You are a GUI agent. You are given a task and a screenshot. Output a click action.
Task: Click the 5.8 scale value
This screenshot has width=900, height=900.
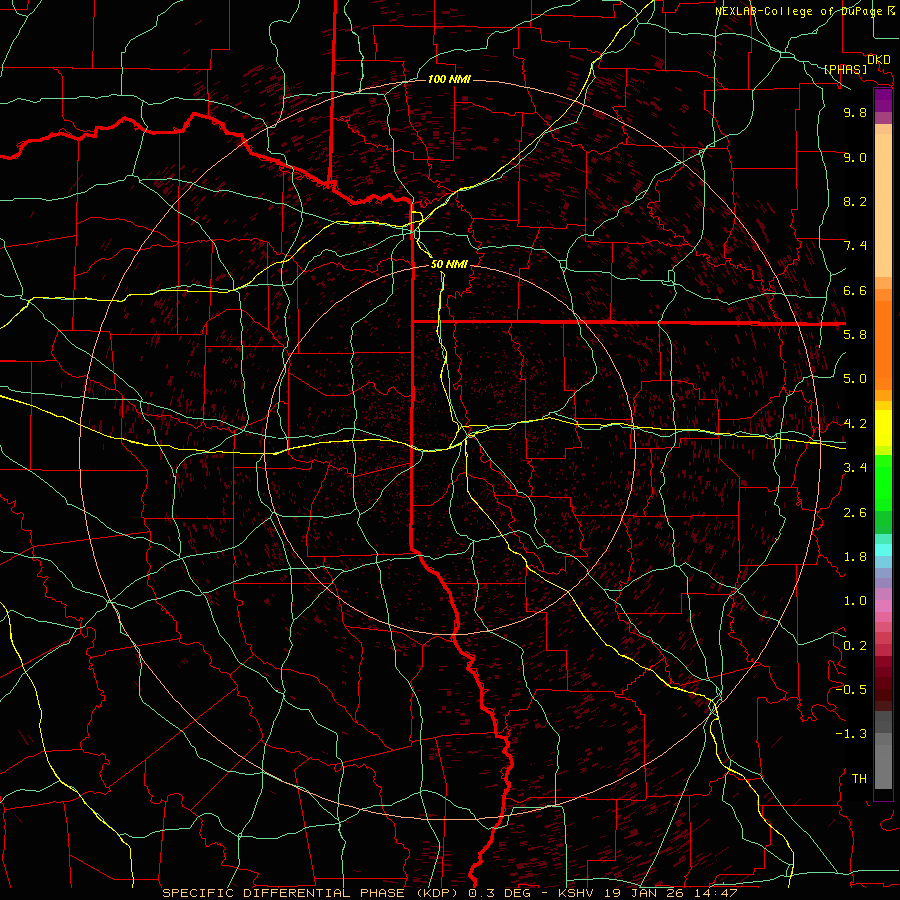point(855,335)
